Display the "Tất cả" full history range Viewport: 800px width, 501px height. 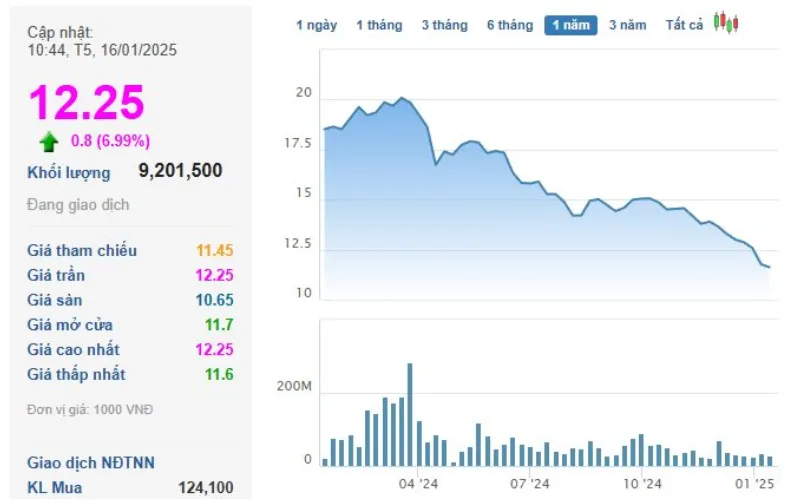tap(685, 25)
